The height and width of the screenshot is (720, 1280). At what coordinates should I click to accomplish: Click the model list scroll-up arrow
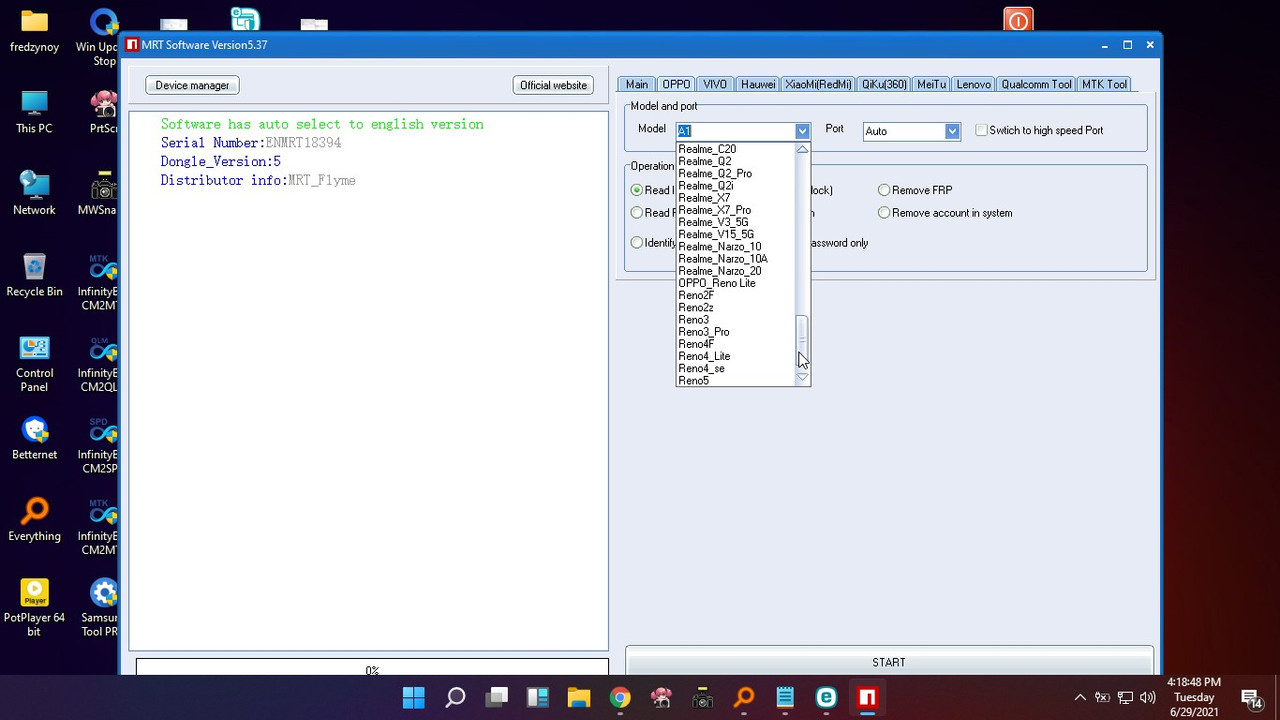click(802, 150)
